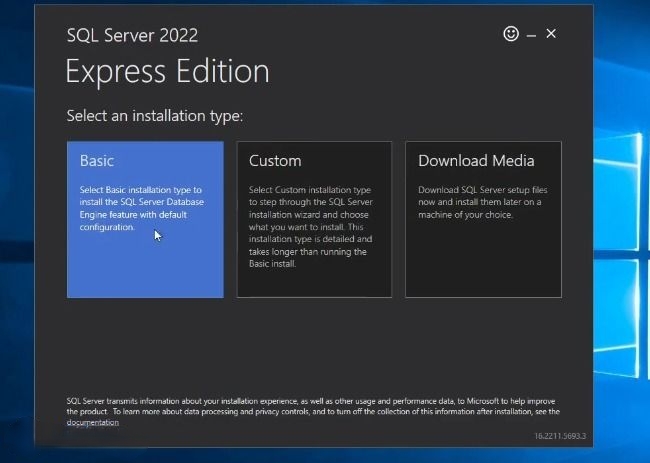Image resolution: width=650 pixels, height=463 pixels.
Task: Select the Download Media tile
Action: click(x=483, y=219)
